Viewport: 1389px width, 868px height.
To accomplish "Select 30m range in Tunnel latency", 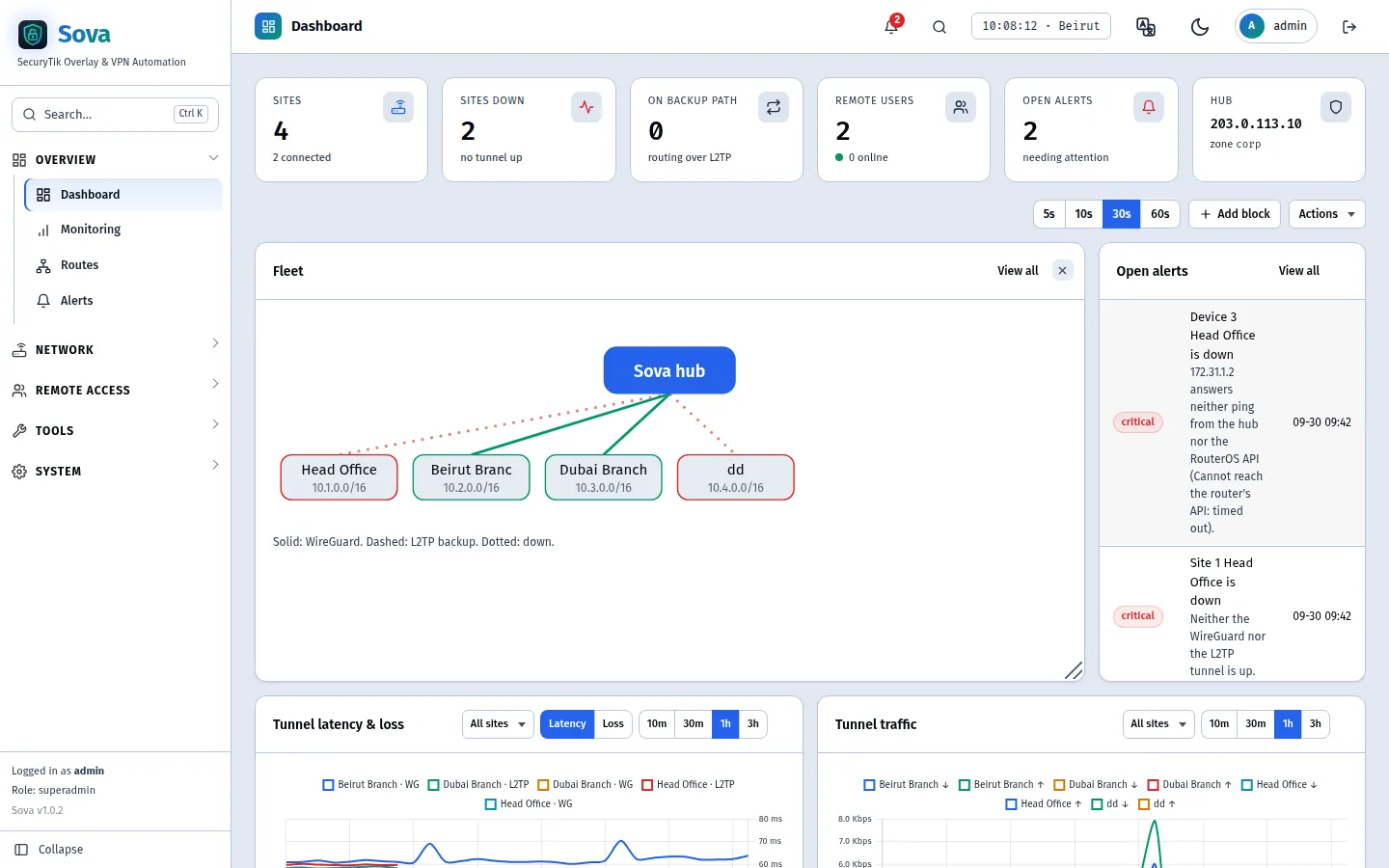I will pyautogui.click(x=694, y=724).
